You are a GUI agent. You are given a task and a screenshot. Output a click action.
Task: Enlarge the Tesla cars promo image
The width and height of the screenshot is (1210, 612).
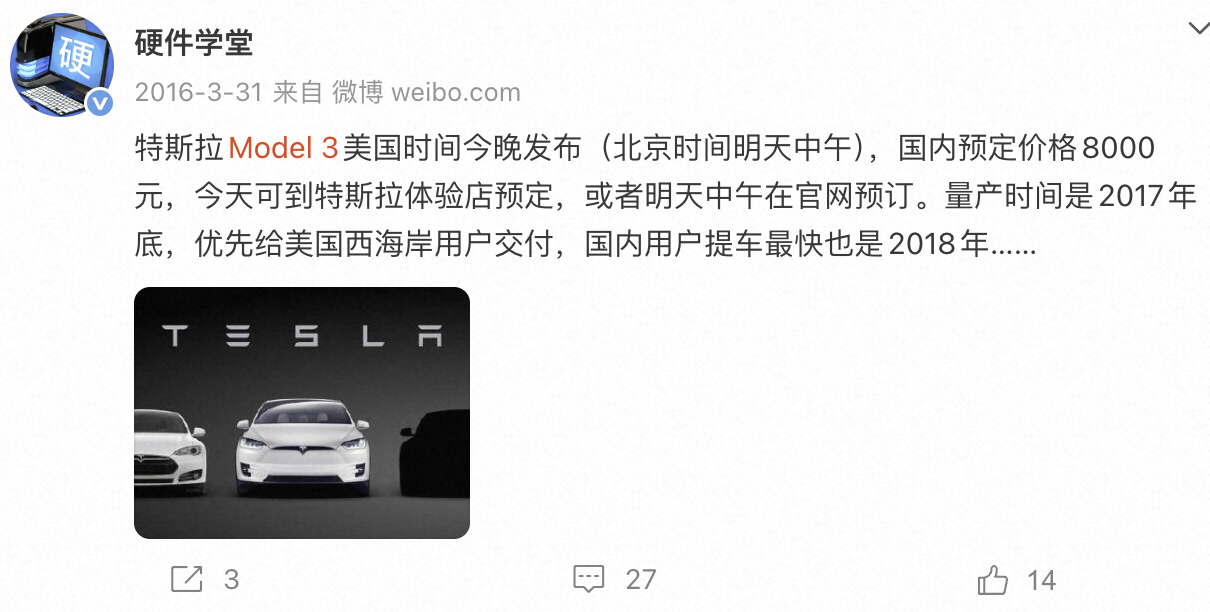click(302, 413)
